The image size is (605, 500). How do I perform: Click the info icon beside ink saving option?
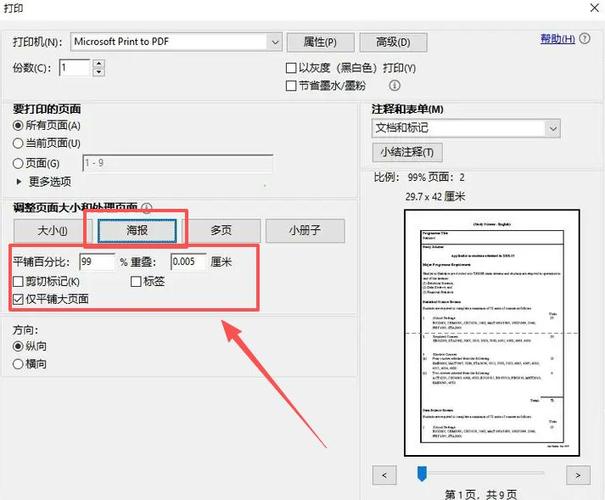(394, 85)
